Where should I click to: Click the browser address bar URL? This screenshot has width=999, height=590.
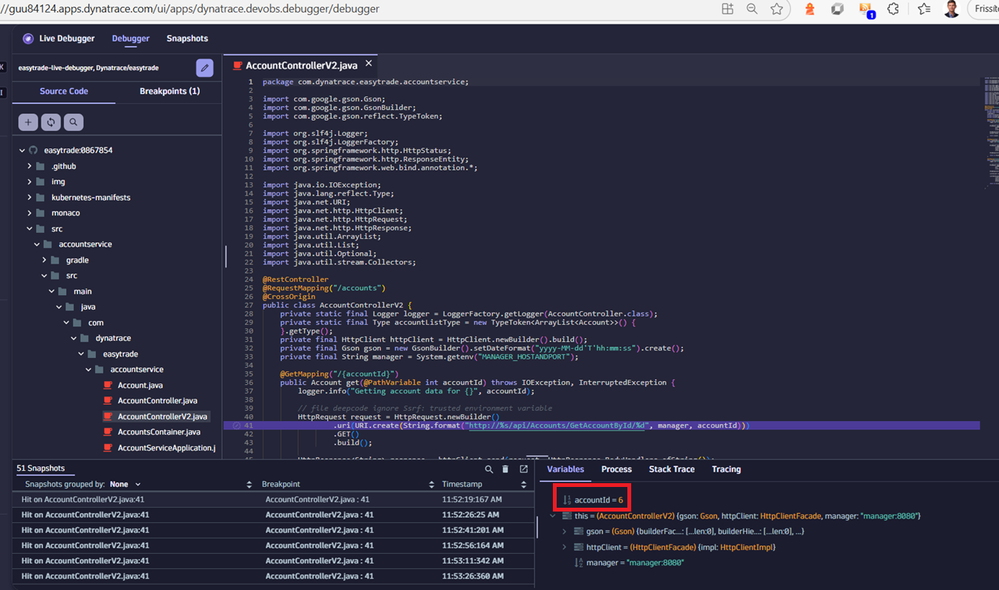191,9
